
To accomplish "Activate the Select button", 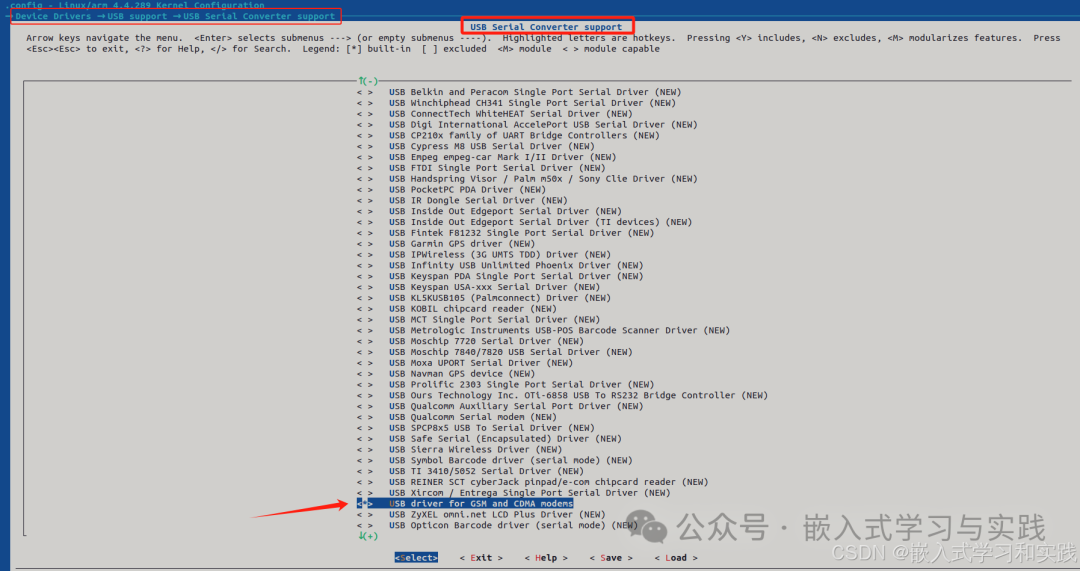I will [x=416, y=558].
